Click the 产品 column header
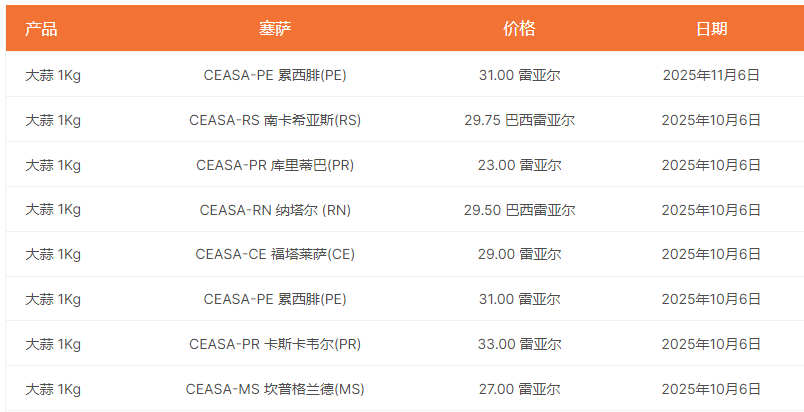Image resolution: width=804 pixels, height=412 pixels. point(41,29)
